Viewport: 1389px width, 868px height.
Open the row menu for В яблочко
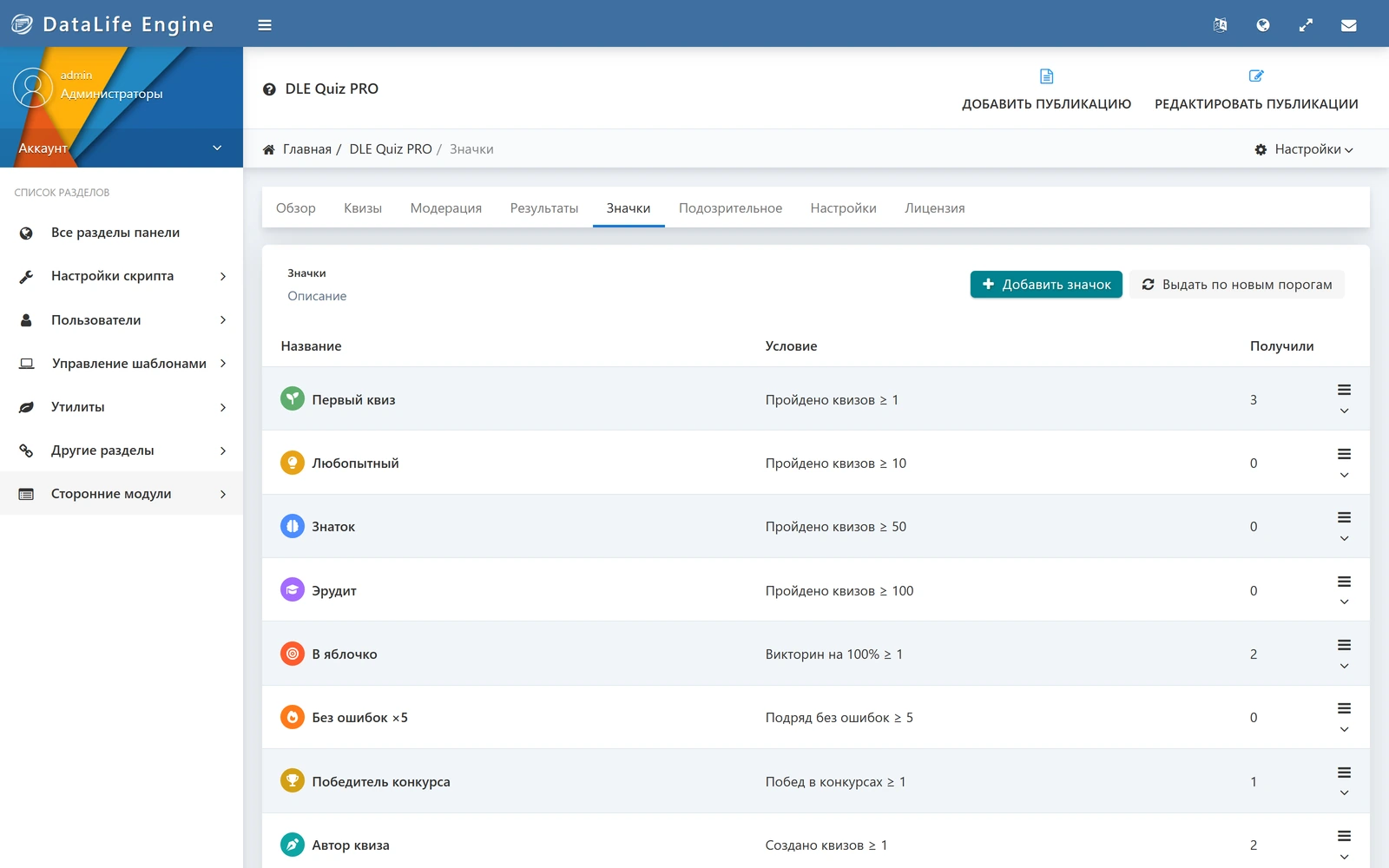(x=1344, y=654)
